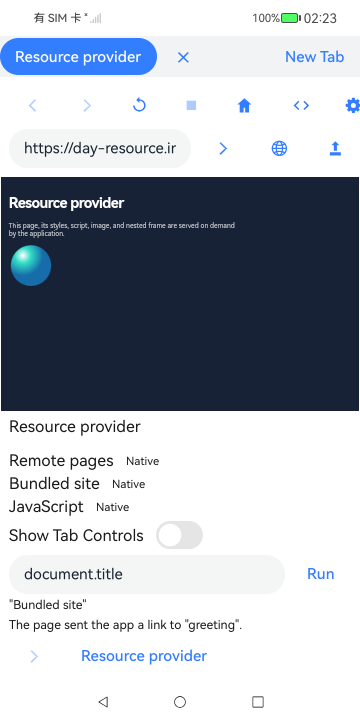Open the source code brackets icon
The width and height of the screenshot is (360, 720).
pyautogui.click(x=301, y=106)
